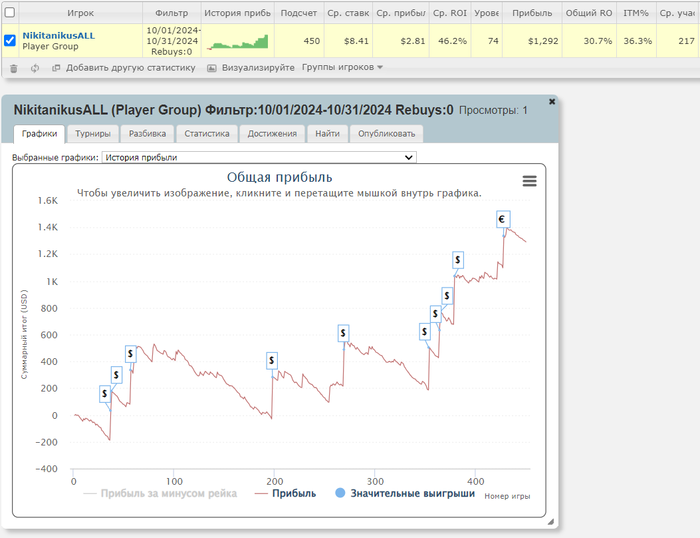
Task: Click the resize grip of chart panel
Action: pos(550,521)
